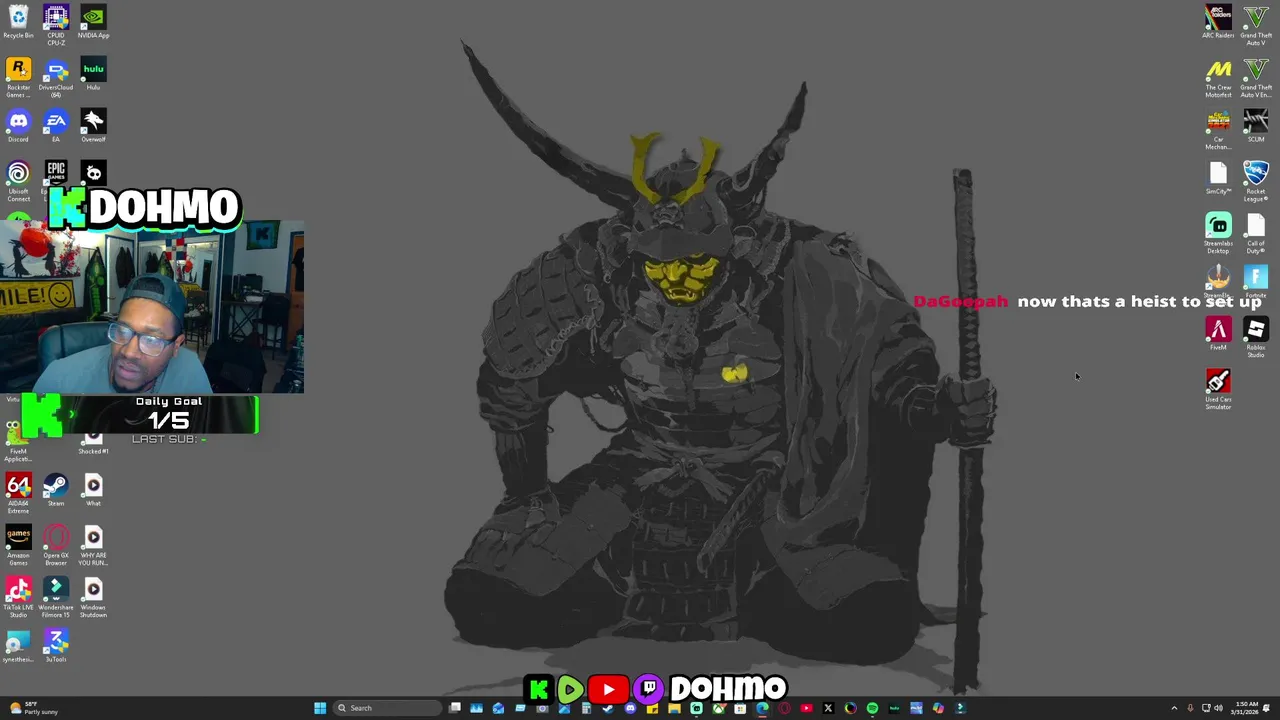The height and width of the screenshot is (720, 1280).
Task: Expand the hidden system tray icons
Action: [x=1175, y=708]
